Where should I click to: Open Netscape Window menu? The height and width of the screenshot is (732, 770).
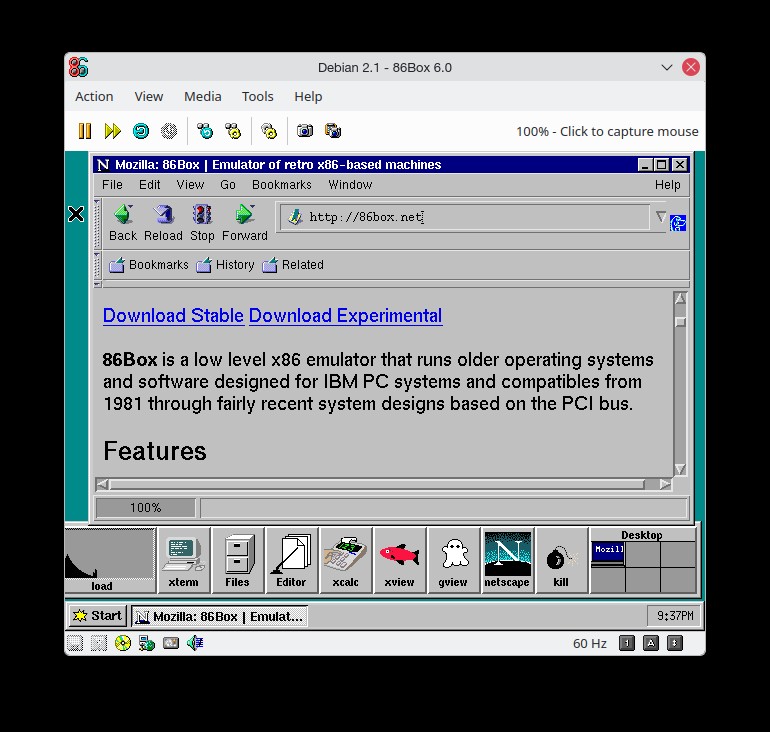350,185
